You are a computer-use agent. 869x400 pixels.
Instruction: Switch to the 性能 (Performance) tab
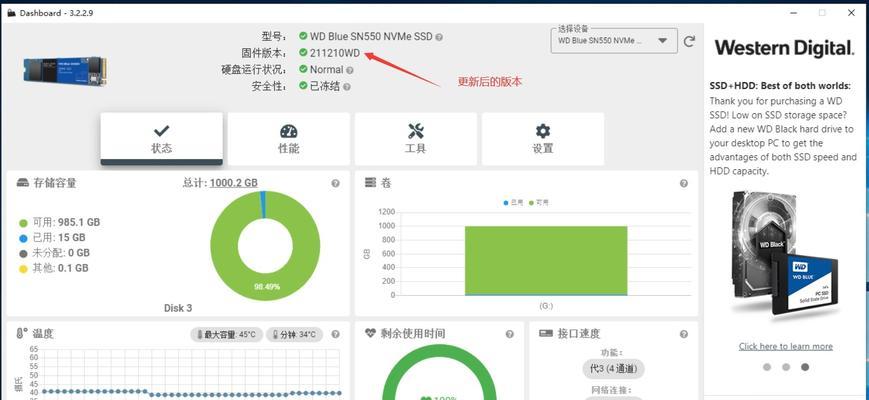coord(289,139)
